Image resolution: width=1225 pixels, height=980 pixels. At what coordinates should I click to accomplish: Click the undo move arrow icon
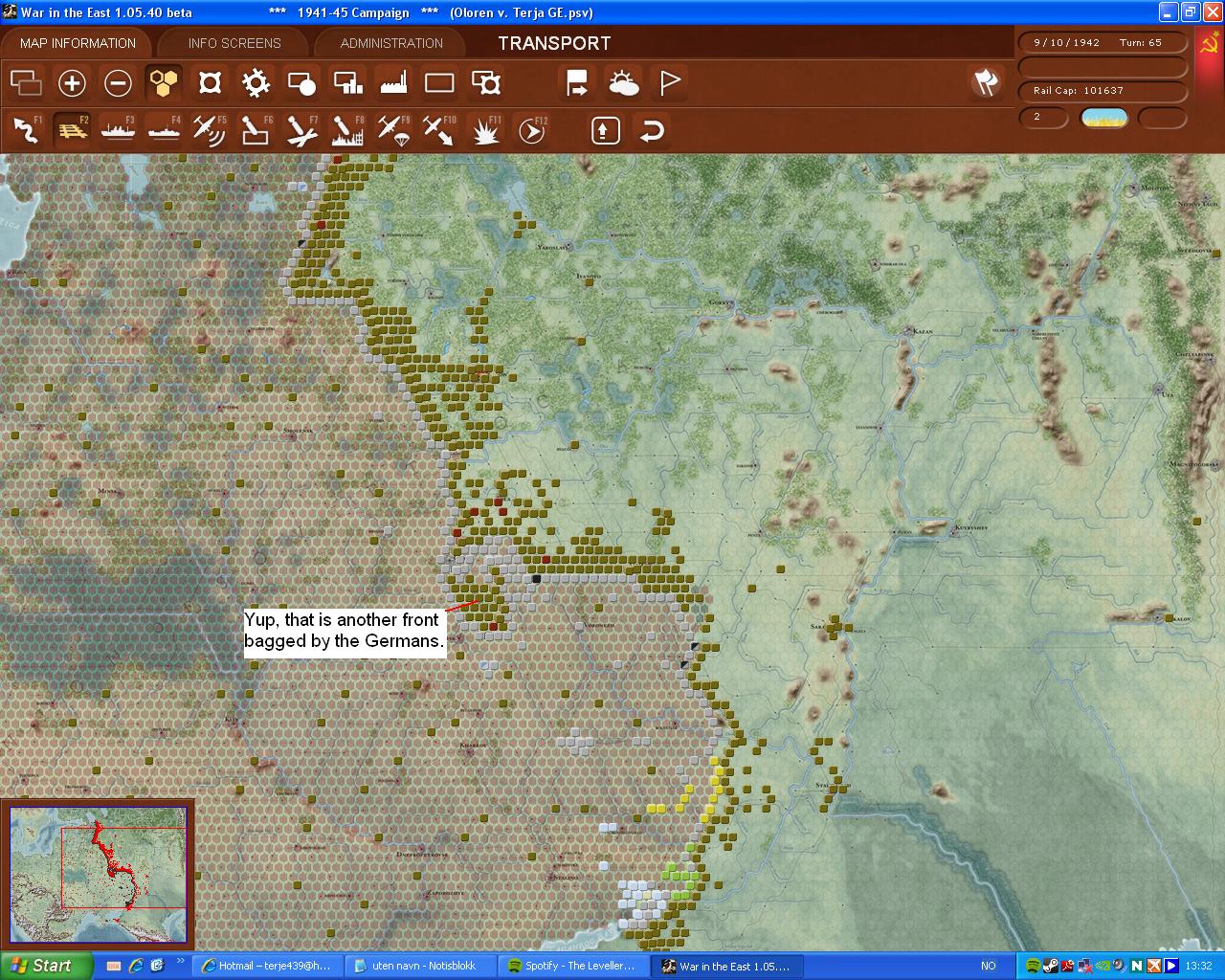point(652,129)
